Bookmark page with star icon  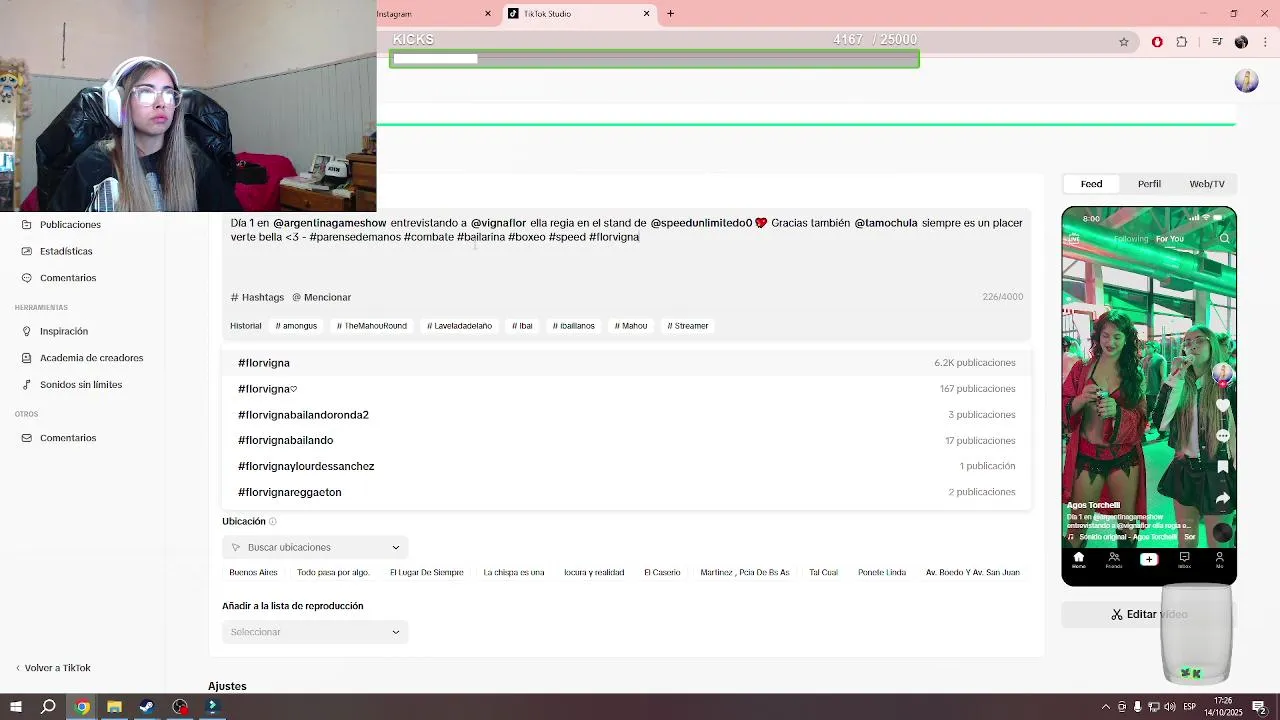coord(1124,42)
